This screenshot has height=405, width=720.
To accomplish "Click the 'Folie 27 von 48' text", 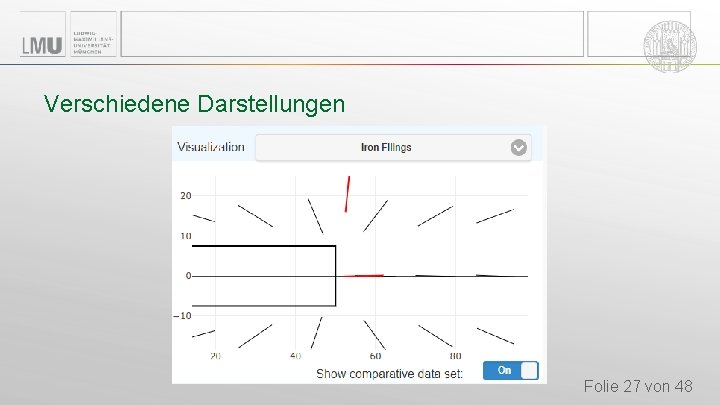I will 638,386.
